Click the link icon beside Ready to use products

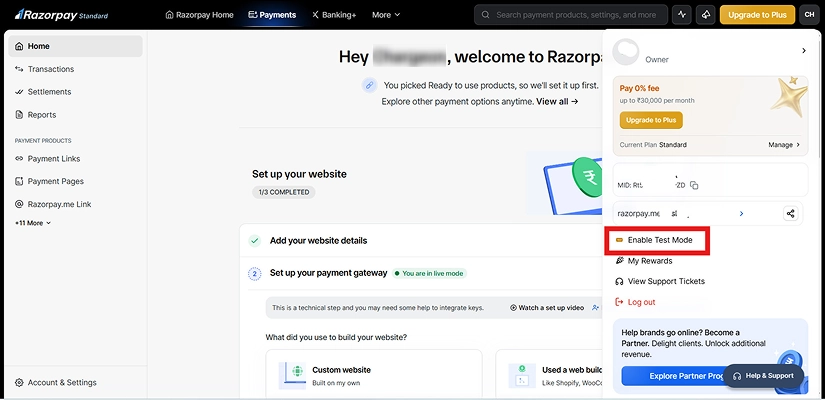click(369, 85)
